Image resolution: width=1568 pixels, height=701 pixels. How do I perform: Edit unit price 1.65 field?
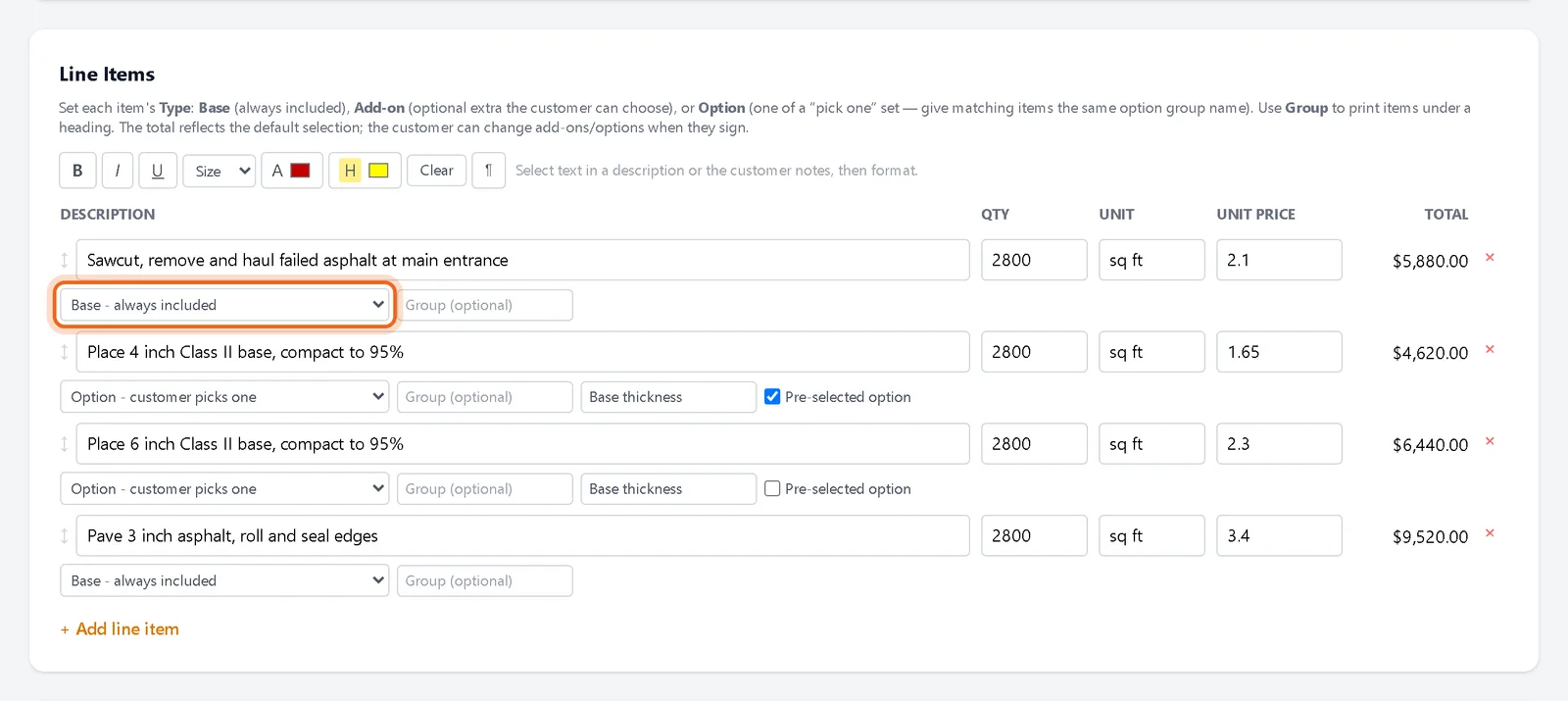pos(1279,352)
